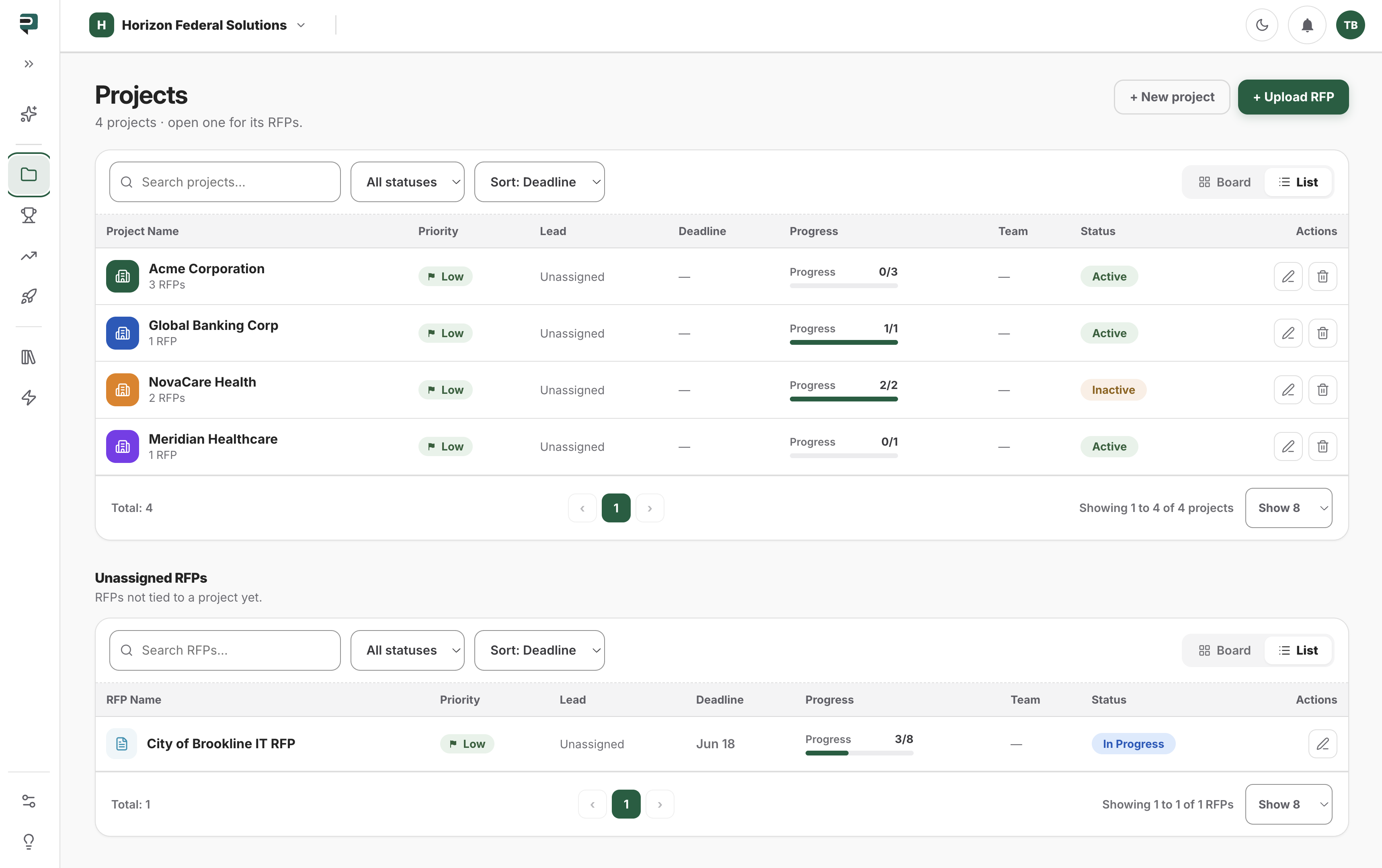The image size is (1382, 868).
Task: Open projects Show 8 page size dropdown
Action: point(1288,508)
